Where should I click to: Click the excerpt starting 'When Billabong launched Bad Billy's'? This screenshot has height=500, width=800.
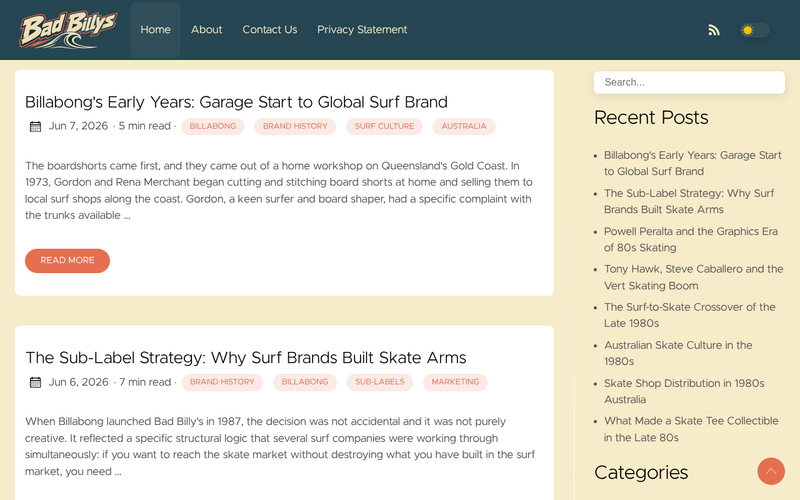(x=280, y=446)
